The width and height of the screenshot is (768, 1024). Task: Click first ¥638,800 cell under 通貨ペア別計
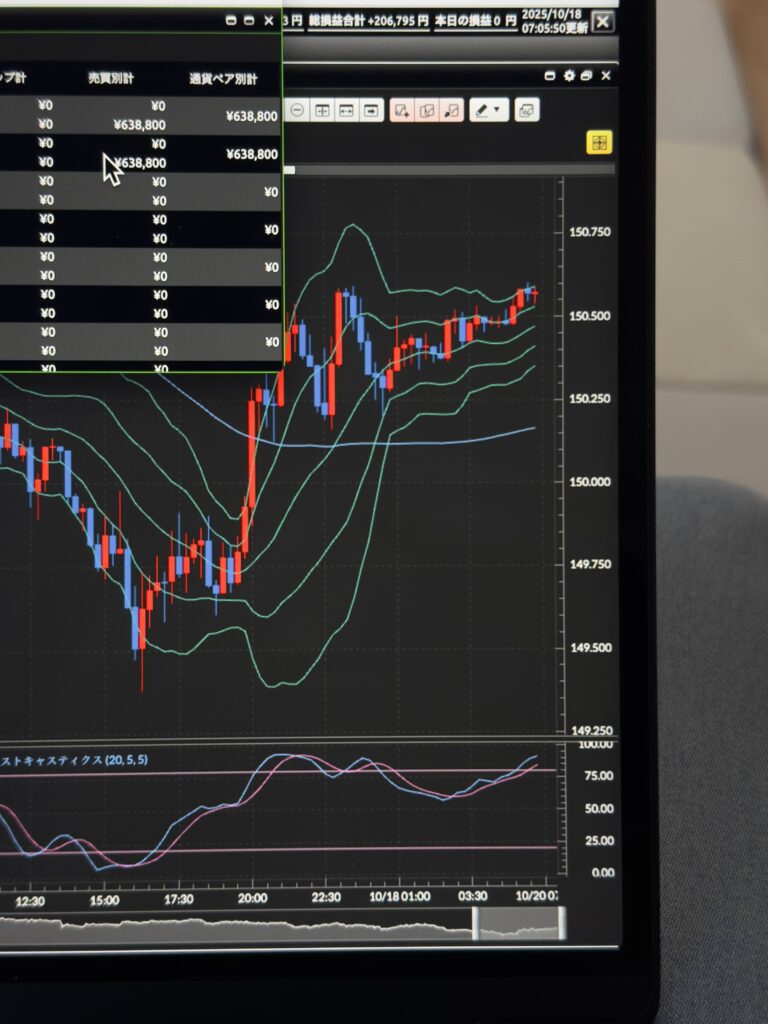pyautogui.click(x=251, y=116)
